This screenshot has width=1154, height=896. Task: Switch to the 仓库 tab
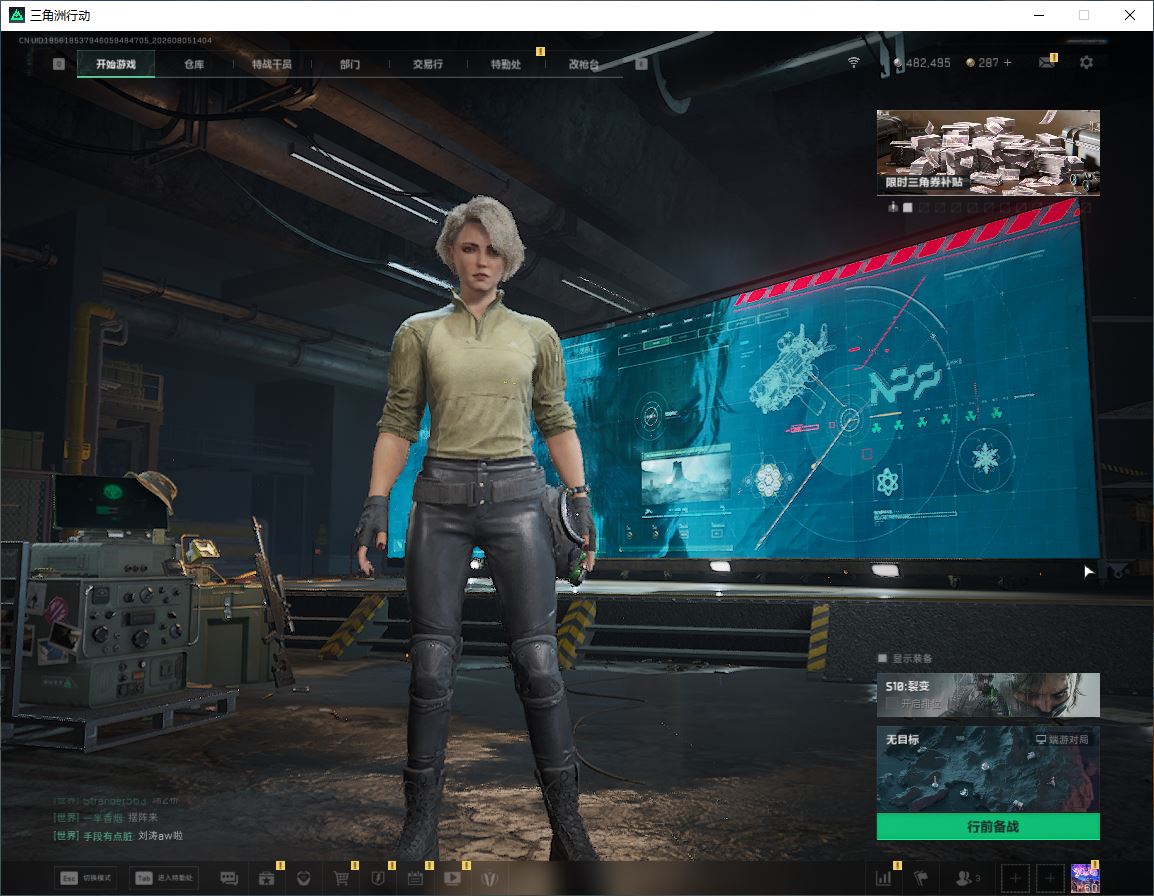(194, 64)
